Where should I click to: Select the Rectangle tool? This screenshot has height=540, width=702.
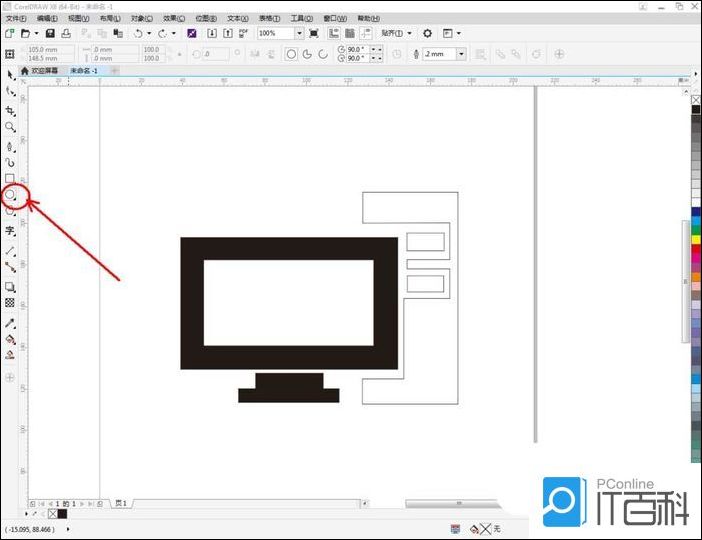10,178
